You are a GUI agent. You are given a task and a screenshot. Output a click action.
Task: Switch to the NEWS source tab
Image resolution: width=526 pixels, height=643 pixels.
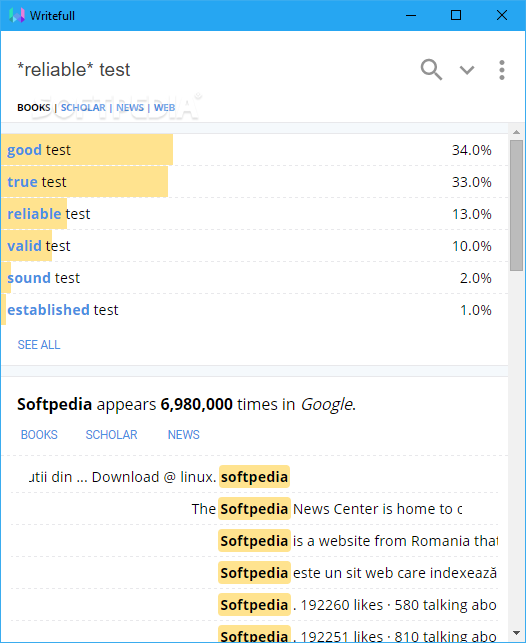point(130,107)
